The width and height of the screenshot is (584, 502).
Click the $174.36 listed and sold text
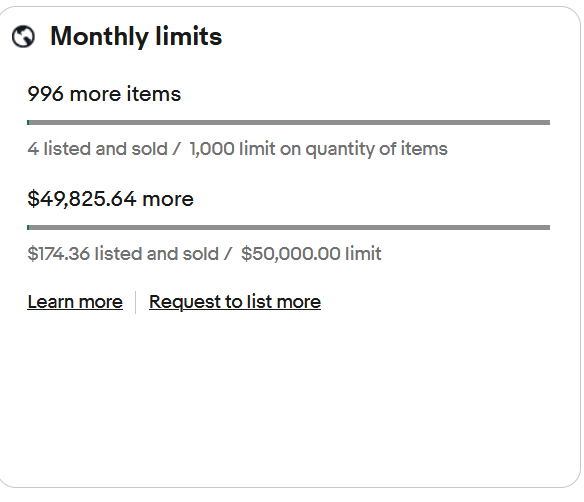click(x=123, y=254)
